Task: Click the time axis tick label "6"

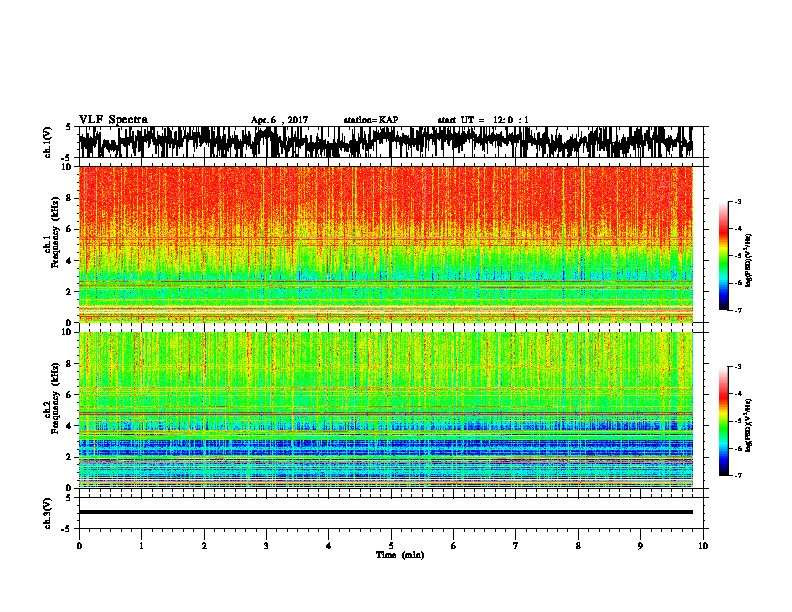Action: [x=454, y=546]
